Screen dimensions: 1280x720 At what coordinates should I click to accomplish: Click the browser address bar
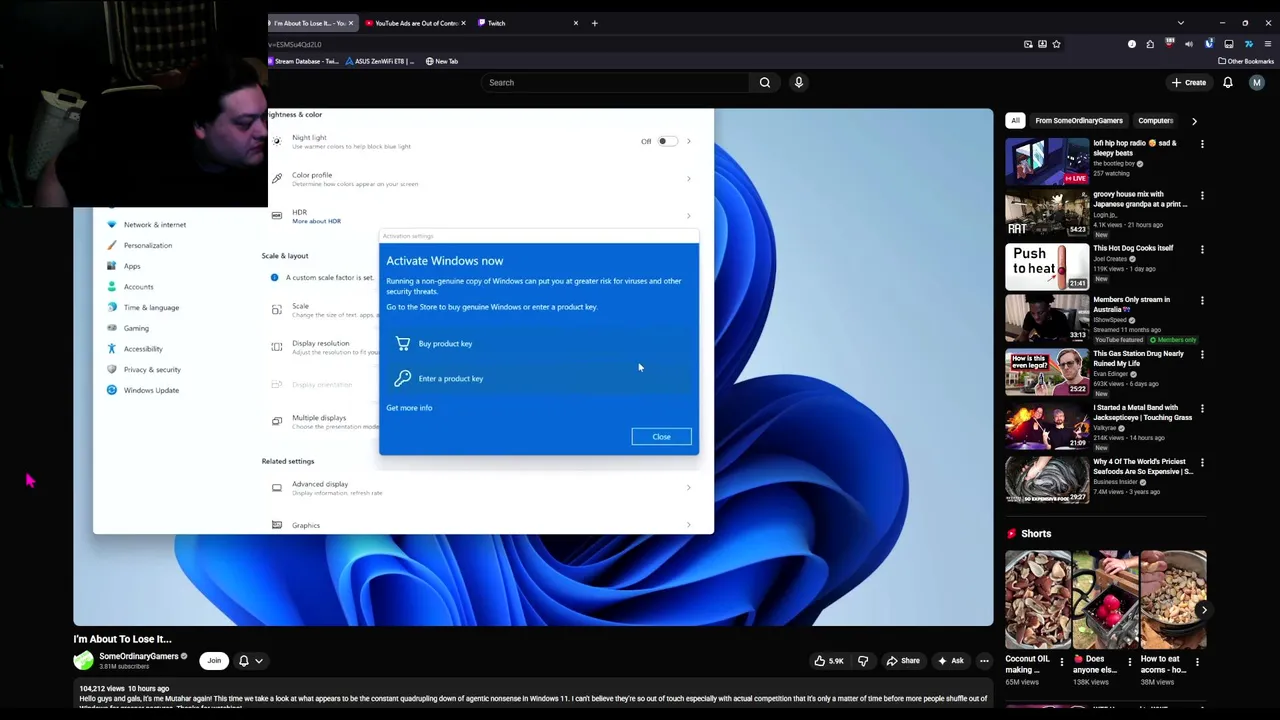640,44
